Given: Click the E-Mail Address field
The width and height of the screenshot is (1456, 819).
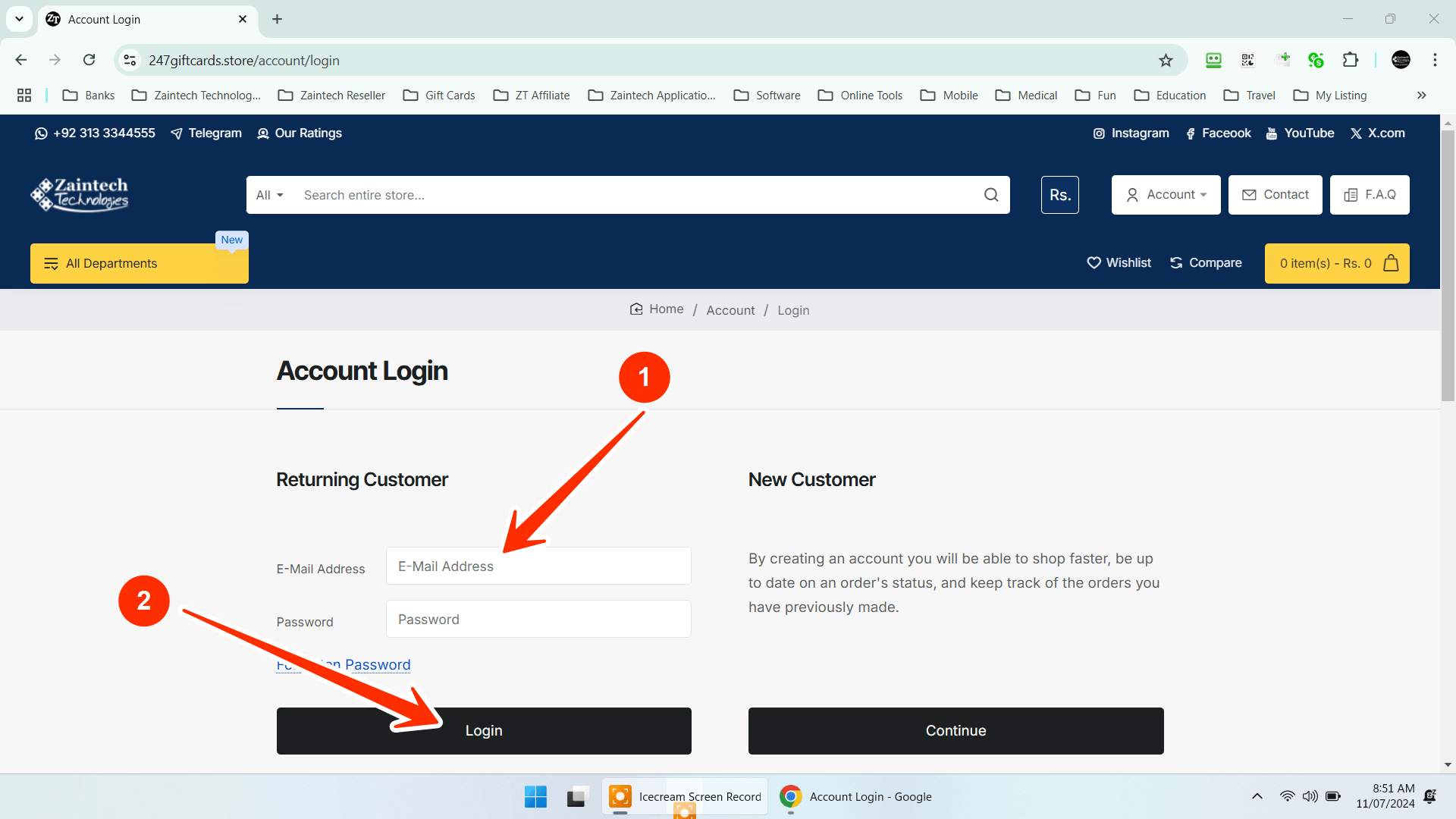Looking at the screenshot, I should (x=538, y=566).
